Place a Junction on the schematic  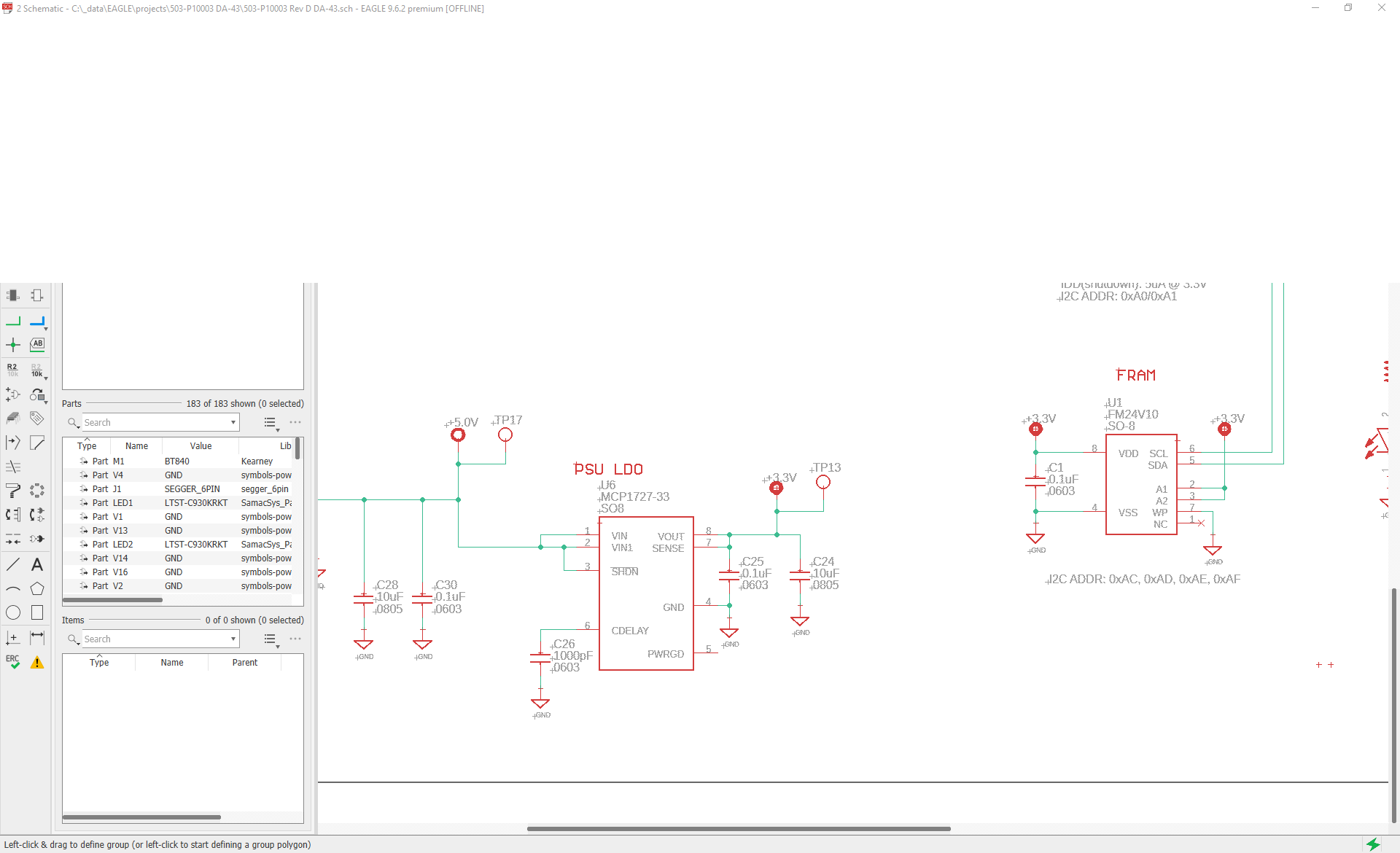coord(12,345)
